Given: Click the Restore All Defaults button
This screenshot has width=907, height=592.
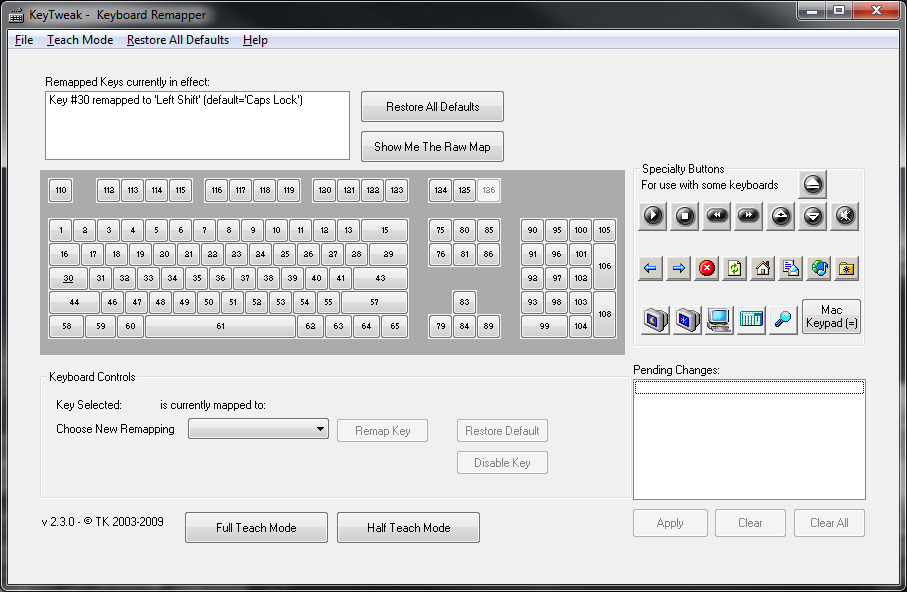Looking at the screenshot, I should tap(432, 106).
